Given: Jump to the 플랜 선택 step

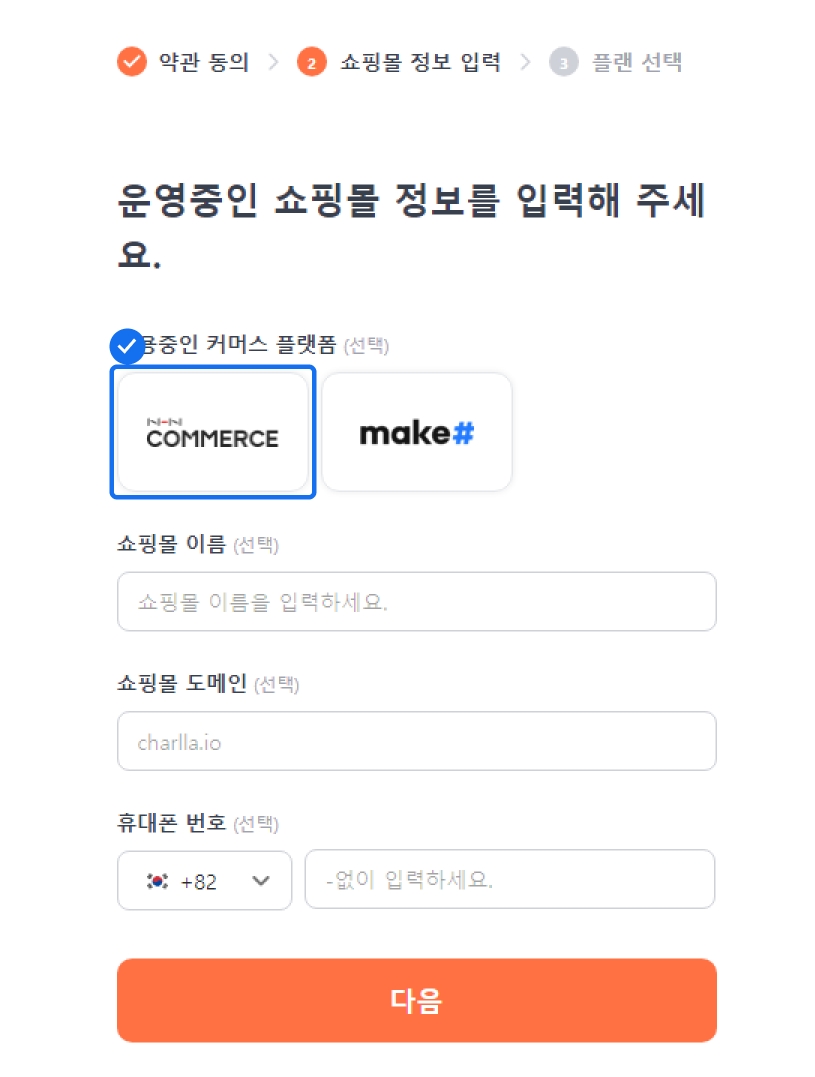Looking at the screenshot, I should pos(637,62).
